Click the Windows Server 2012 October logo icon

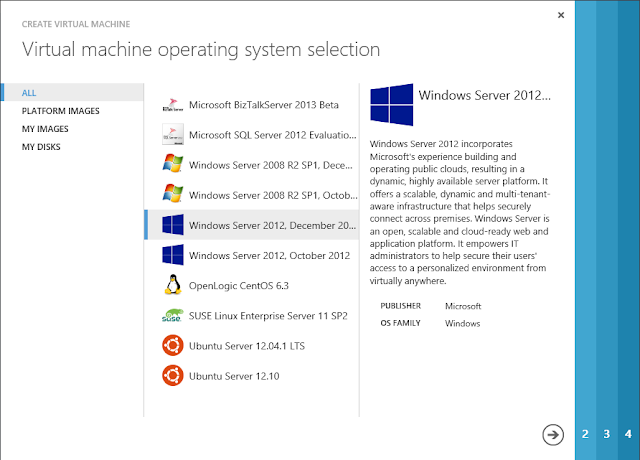coord(173,255)
